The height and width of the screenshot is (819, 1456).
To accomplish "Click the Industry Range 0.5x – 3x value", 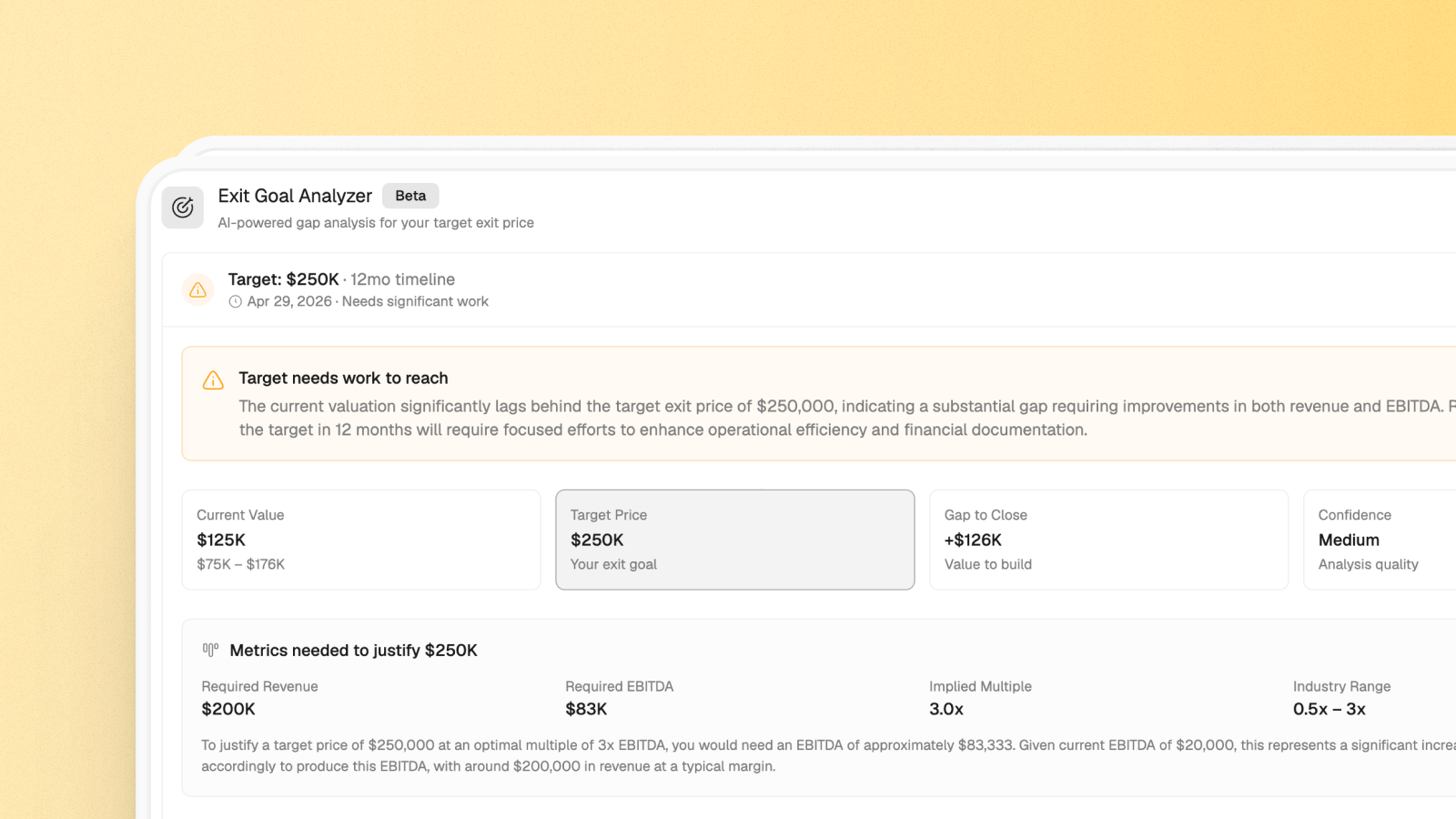I will 1330,709.
